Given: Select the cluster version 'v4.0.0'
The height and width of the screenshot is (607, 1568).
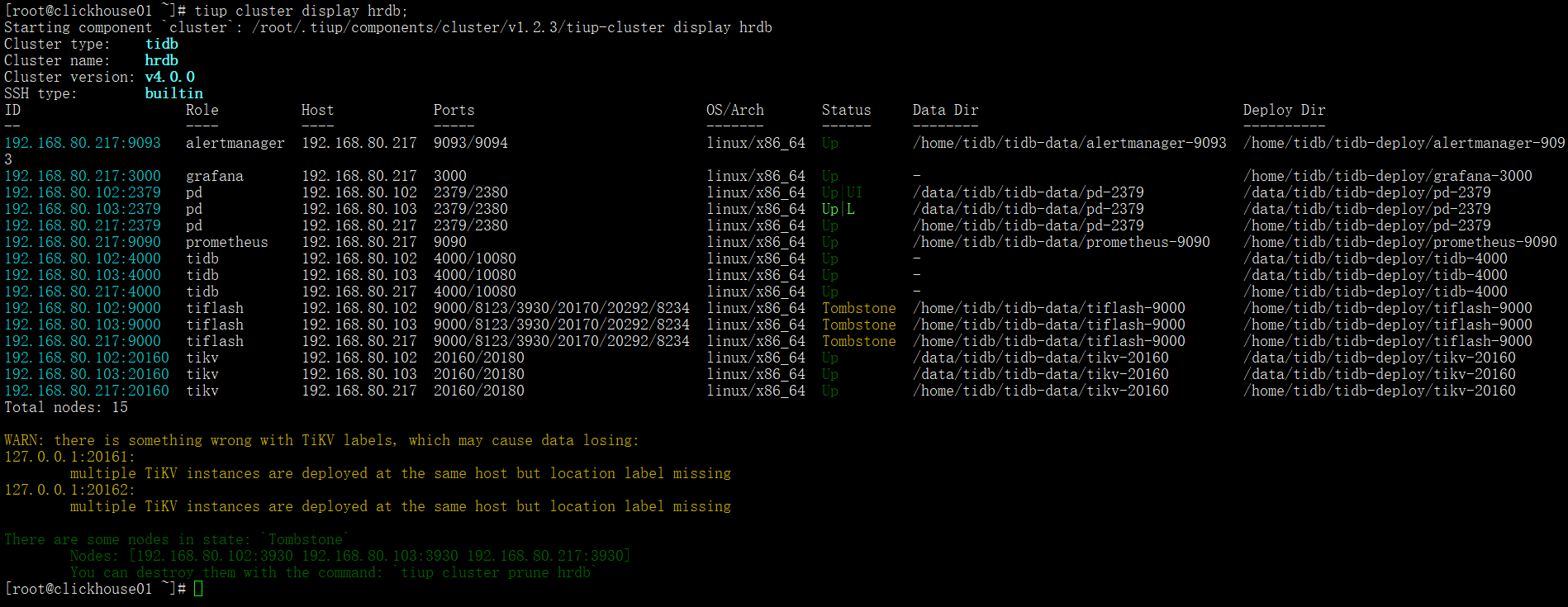Looking at the screenshot, I should click(x=170, y=77).
